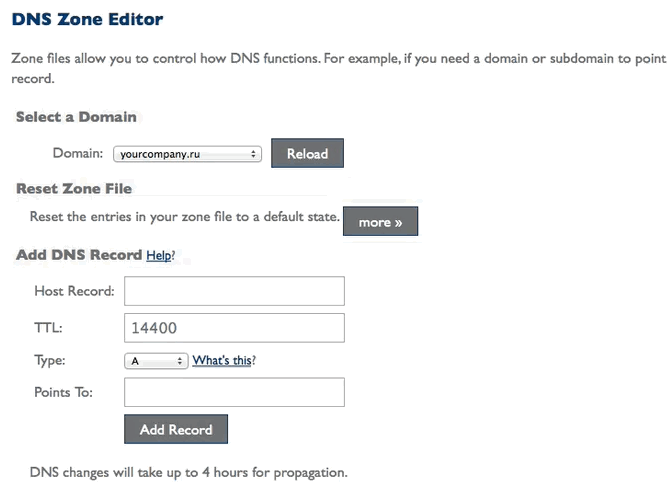This screenshot has width=668, height=486.
Task: Click the DNS propagation notice text
Action: [x=188, y=472]
